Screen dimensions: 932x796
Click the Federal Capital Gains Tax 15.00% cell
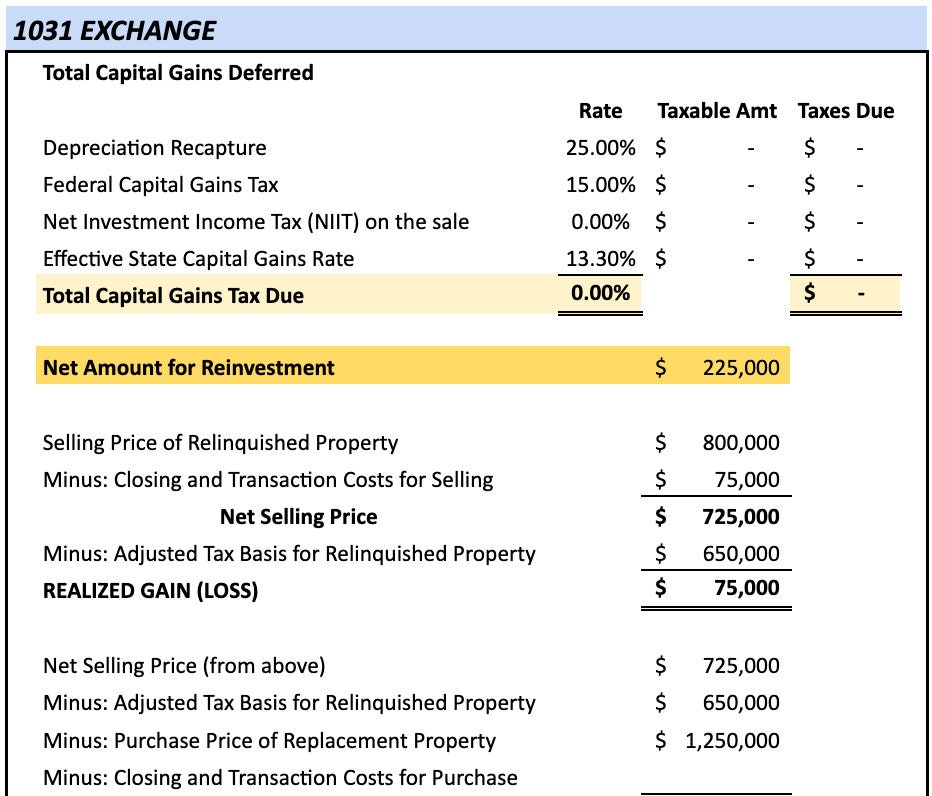[x=600, y=185]
